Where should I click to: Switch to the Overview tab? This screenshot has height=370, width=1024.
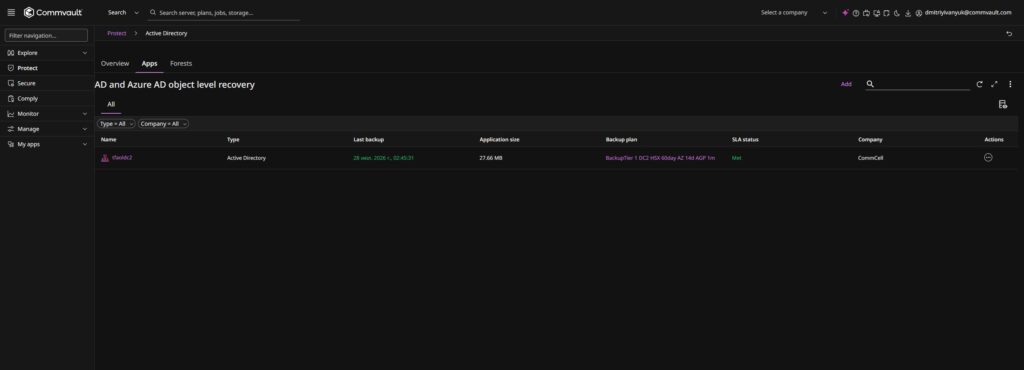115,63
